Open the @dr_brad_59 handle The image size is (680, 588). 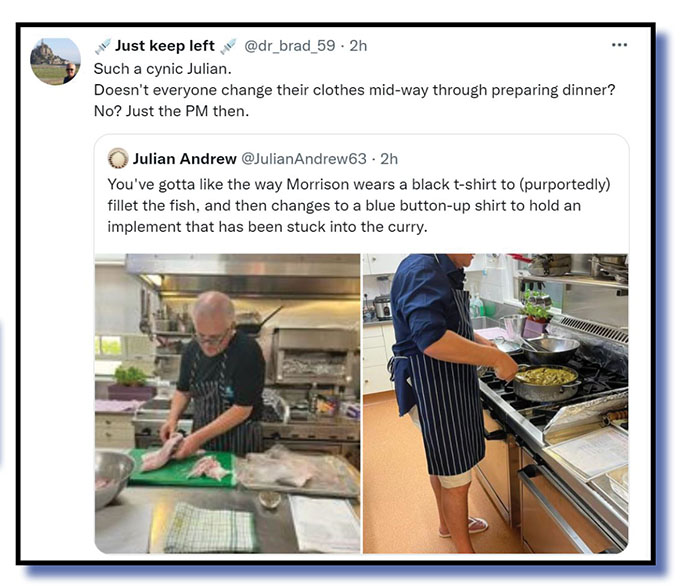tap(290, 46)
